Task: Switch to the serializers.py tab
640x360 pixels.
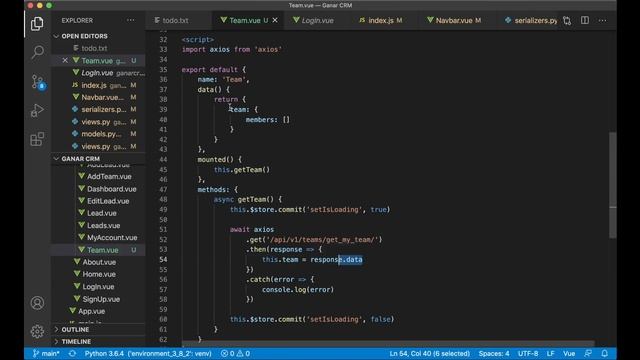Action: [x=535, y=20]
